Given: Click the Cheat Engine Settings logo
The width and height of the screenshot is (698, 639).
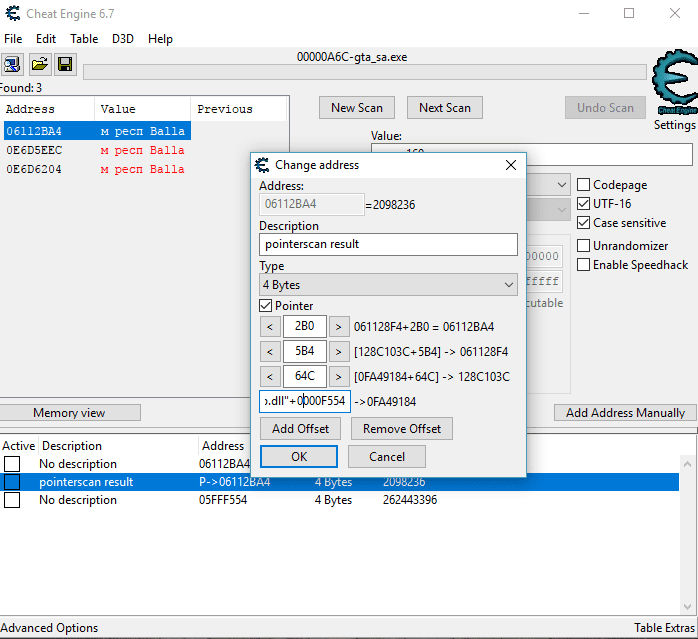Looking at the screenshot, I should click(x=674, y=92).
